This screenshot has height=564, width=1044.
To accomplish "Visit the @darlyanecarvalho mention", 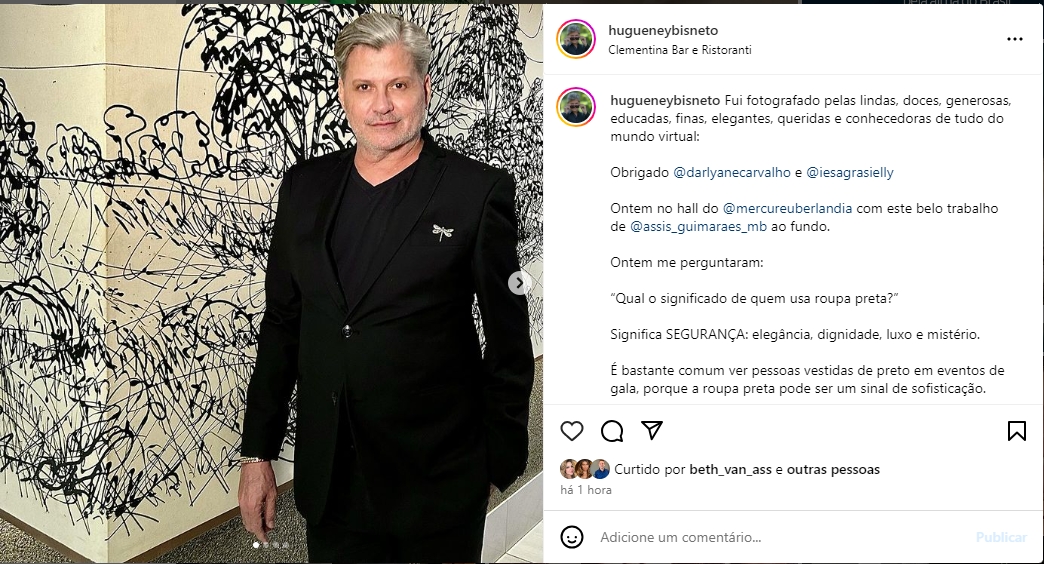I will 732,172.
